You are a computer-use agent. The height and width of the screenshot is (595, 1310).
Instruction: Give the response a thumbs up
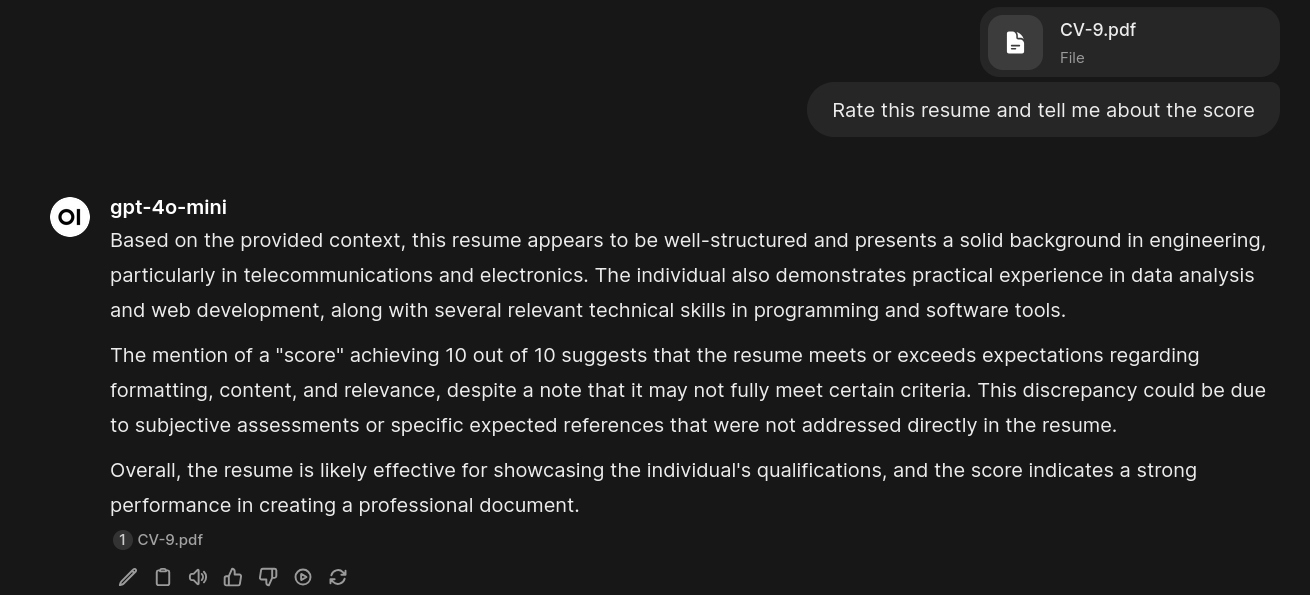tap(233, 577)
